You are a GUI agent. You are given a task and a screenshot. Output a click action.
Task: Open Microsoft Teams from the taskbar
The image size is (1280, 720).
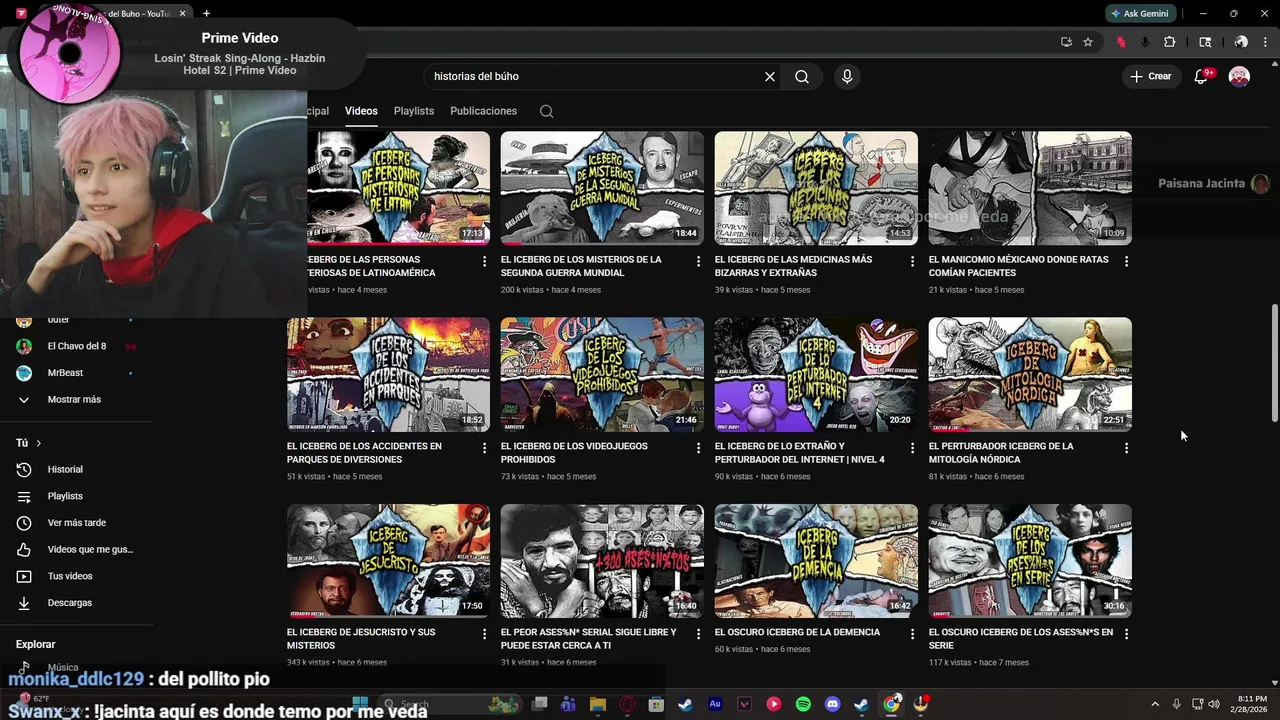pyautogui.click(x=568, y=704)
